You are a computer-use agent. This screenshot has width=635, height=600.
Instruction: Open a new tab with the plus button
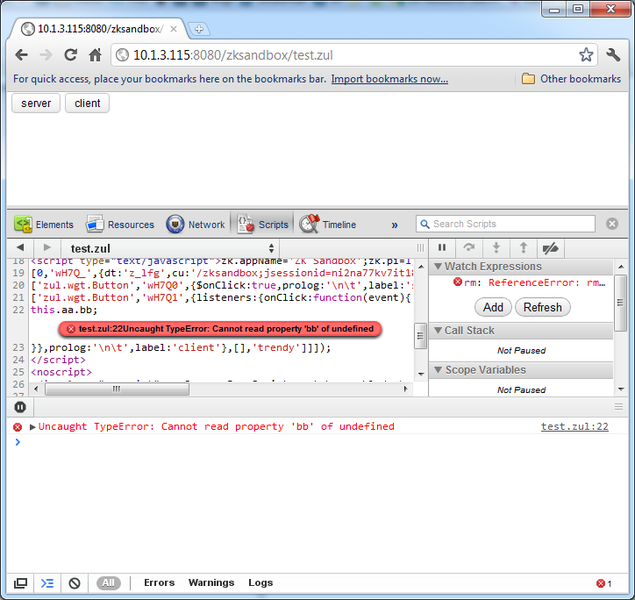point(199,29)
